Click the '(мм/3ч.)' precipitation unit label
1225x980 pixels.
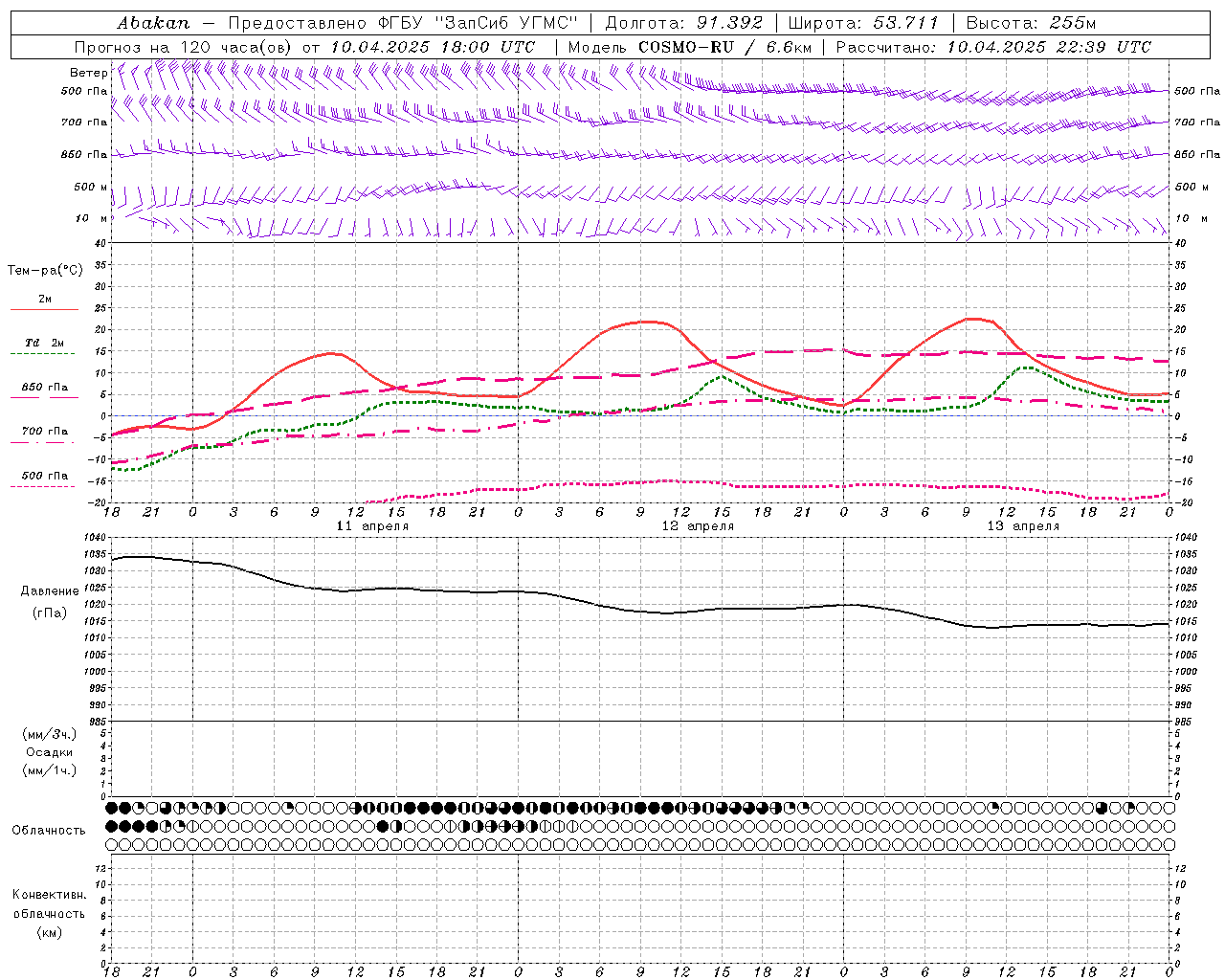coord(50,734)
